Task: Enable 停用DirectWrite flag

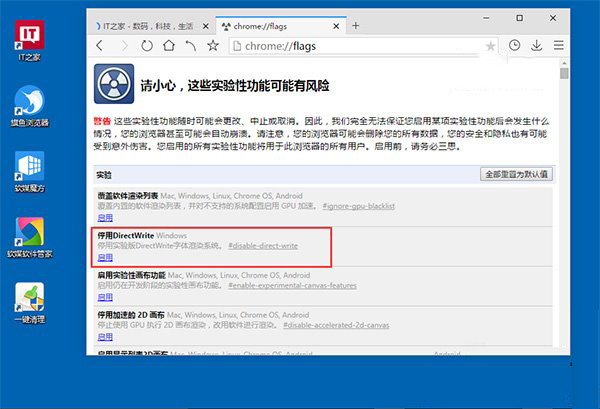Action: pyautogui.click(x=105, y=258)
